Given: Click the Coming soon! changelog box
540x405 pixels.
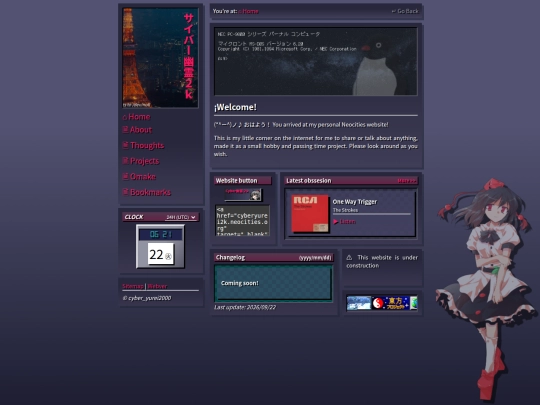Looking at the screenshot, I should [x=273, y=283].
